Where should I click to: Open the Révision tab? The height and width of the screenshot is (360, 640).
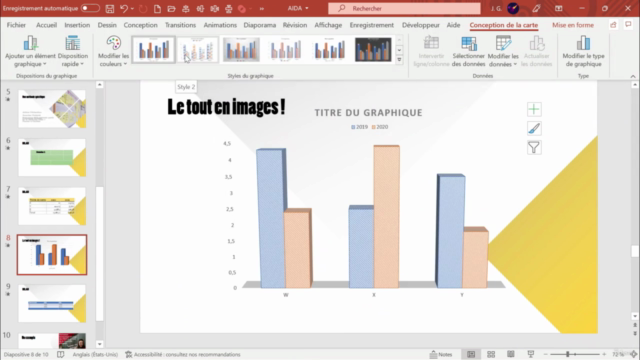[295, 25]
